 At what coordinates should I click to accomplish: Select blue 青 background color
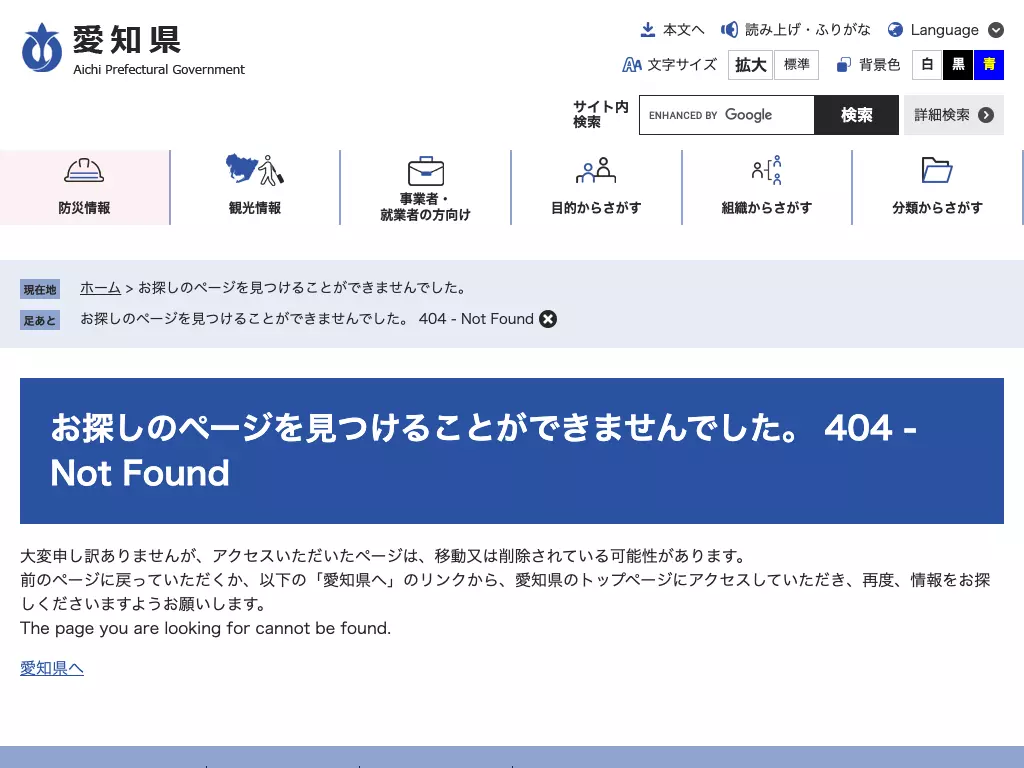989,65
